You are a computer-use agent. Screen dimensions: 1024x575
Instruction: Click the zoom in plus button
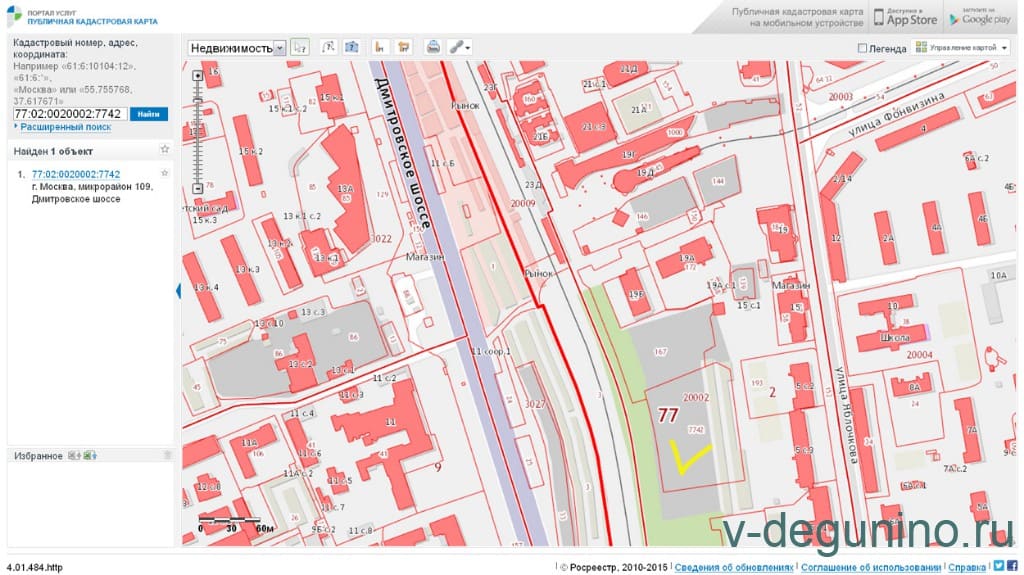(198, 75)
